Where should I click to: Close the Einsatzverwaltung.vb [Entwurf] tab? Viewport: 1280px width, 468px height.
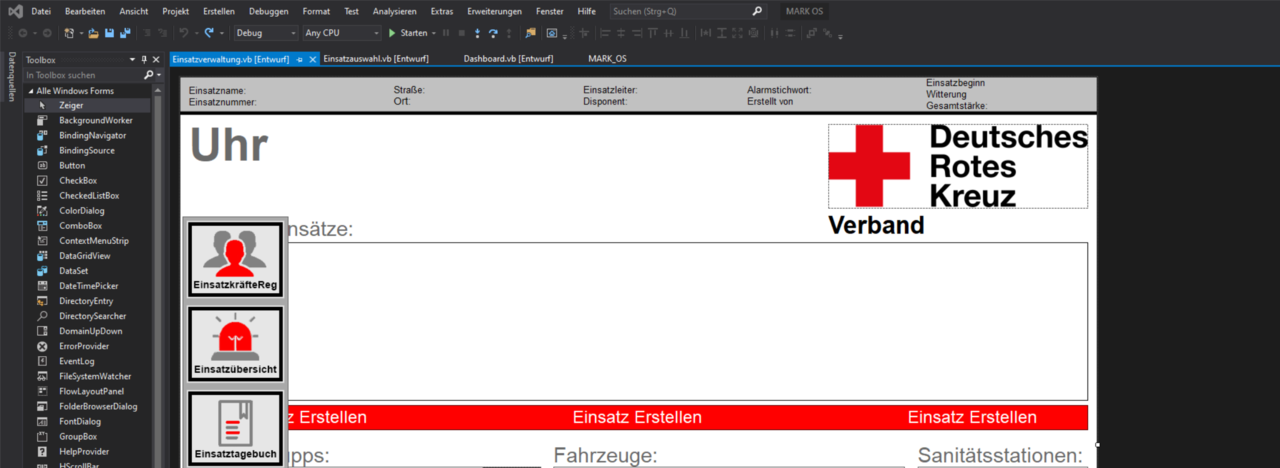coord(313,60)
